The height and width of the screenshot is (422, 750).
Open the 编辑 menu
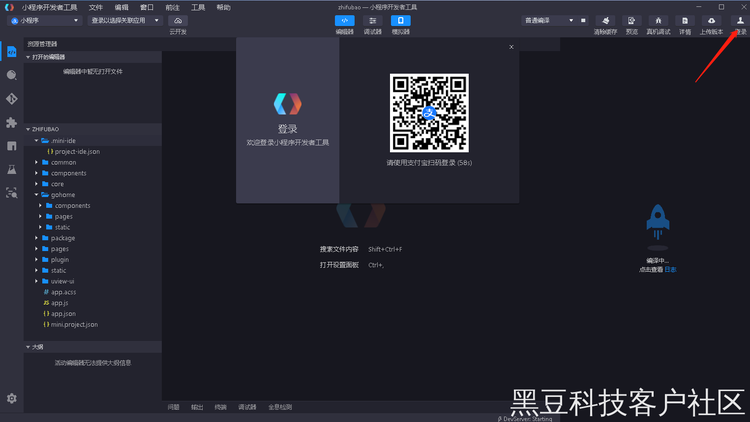121,7
